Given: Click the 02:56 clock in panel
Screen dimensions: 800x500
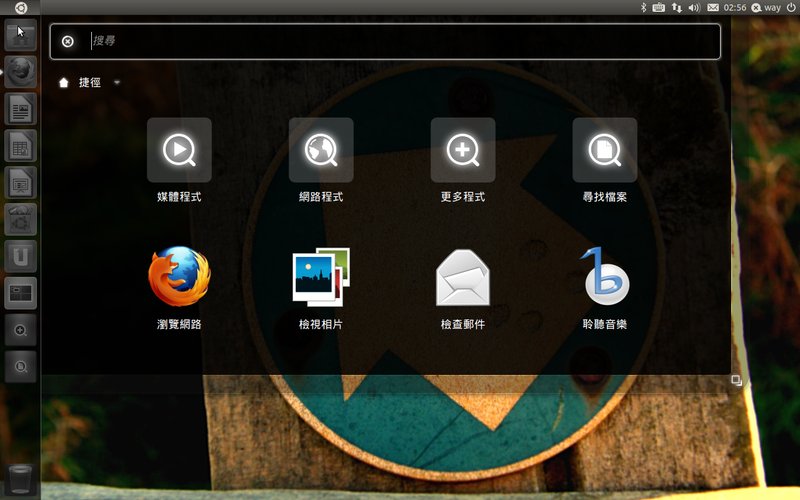Looking at the screenshot, I should (735, 7).
